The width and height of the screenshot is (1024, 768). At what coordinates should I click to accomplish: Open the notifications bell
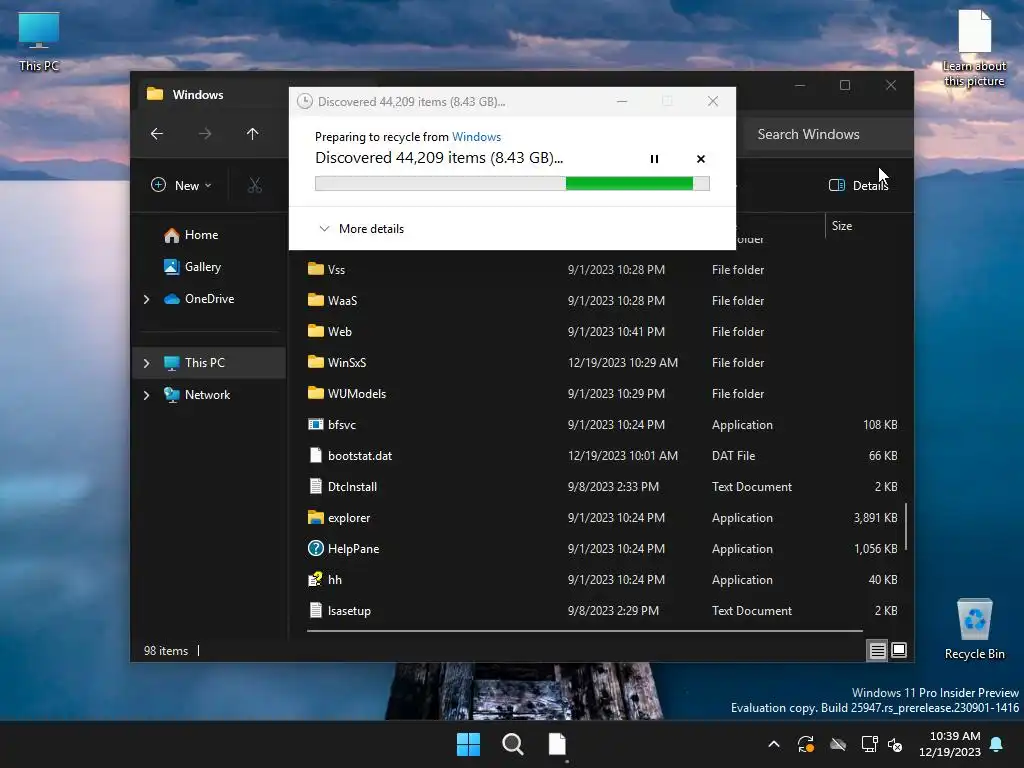coord(997,744)
